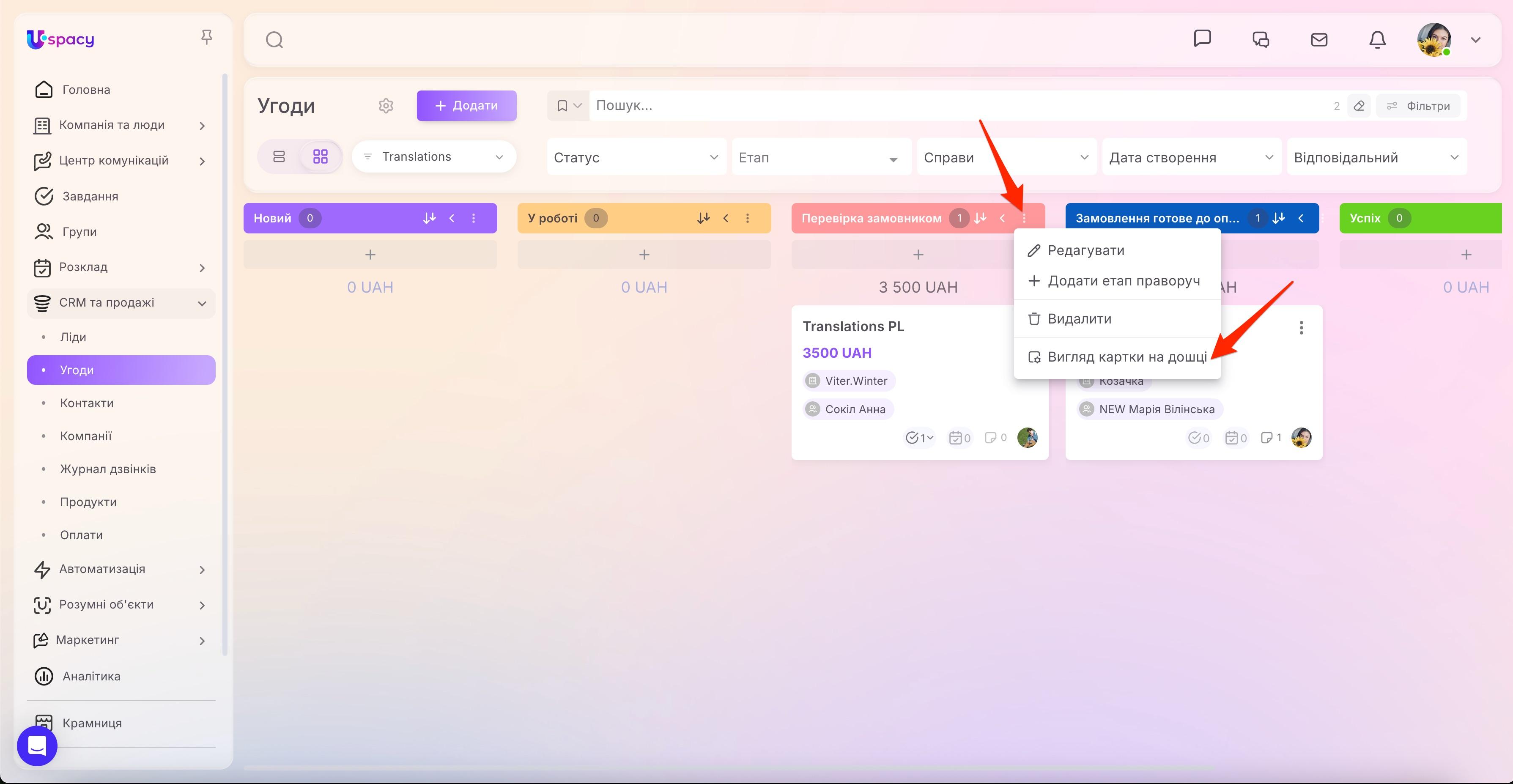
Task: Switch to kanban board view
Action: tap(320, 156)
